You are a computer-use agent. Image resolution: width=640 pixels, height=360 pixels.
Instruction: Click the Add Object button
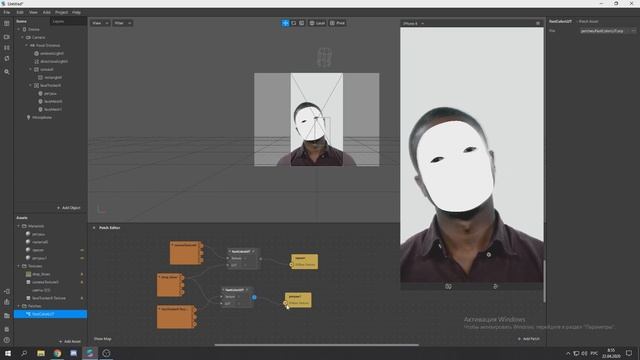click(69, 208)
